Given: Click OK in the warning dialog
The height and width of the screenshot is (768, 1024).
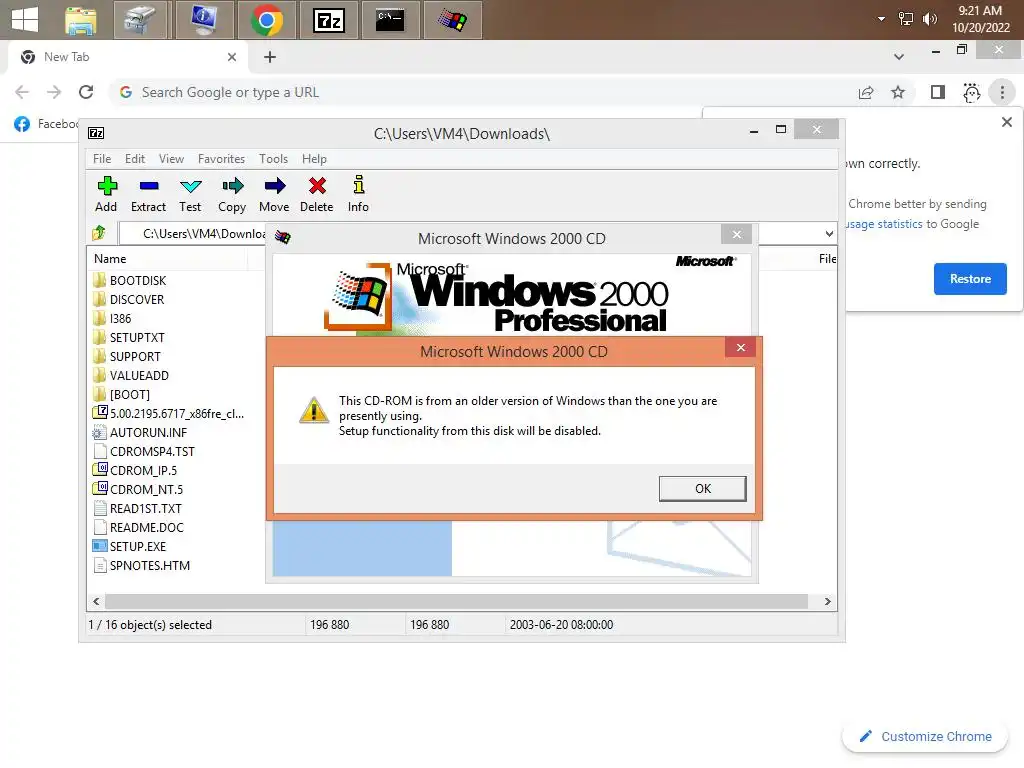Looking at the screenshot, I should point(703,488).
